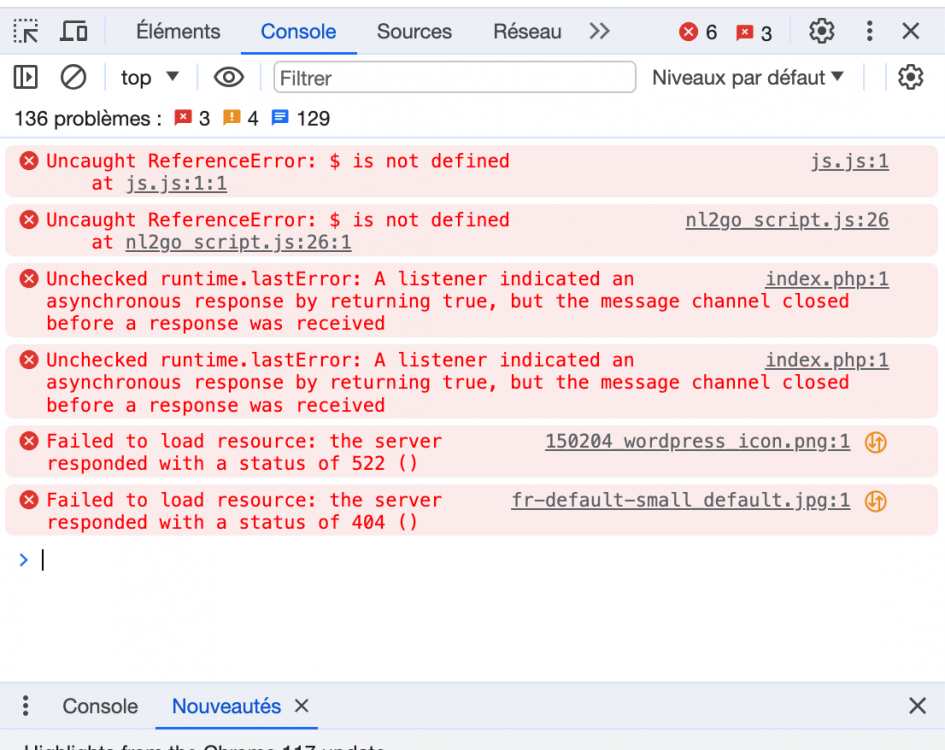Expand more tabs chevron

(x=600, y=31)
